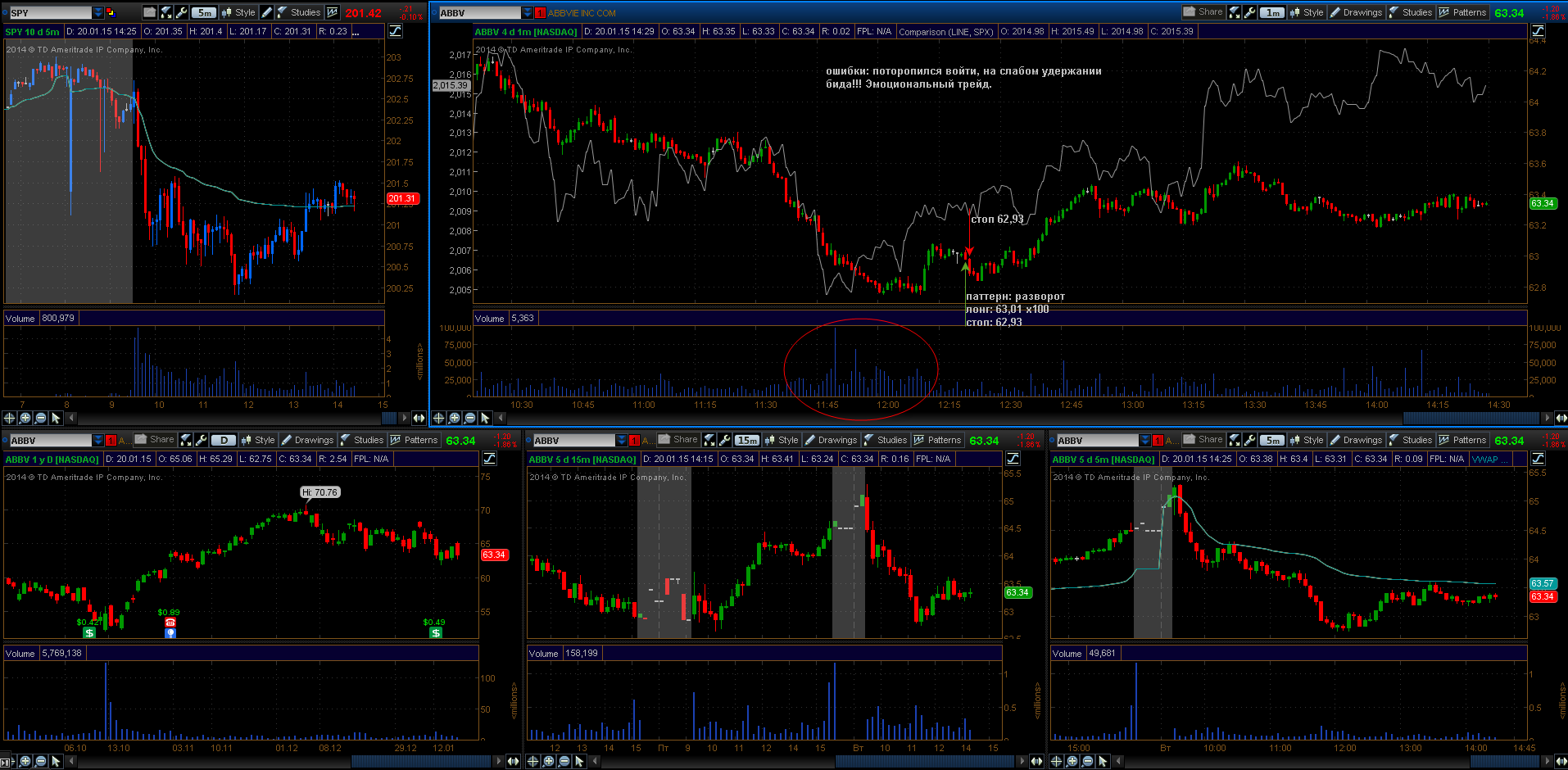This screenshot has height=770, width=1568.
Task: Open the 5m timeframe selector on SPY chart
Action: tap(204, 12)
